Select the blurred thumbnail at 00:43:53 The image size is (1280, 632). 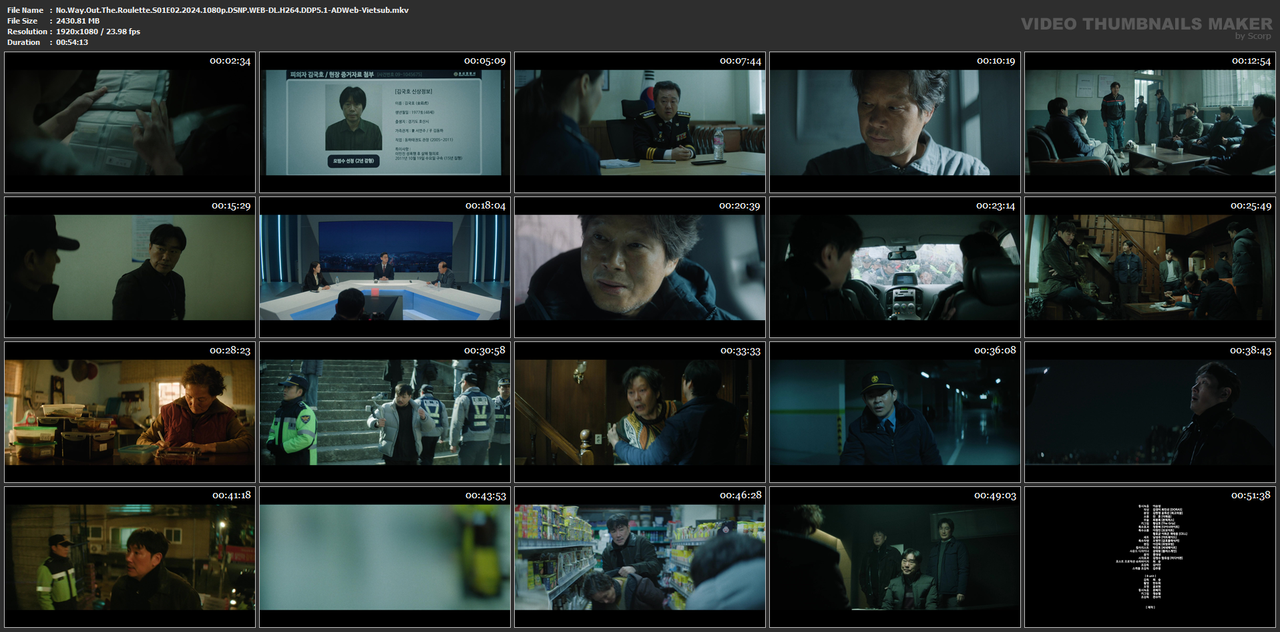[384, 557]
